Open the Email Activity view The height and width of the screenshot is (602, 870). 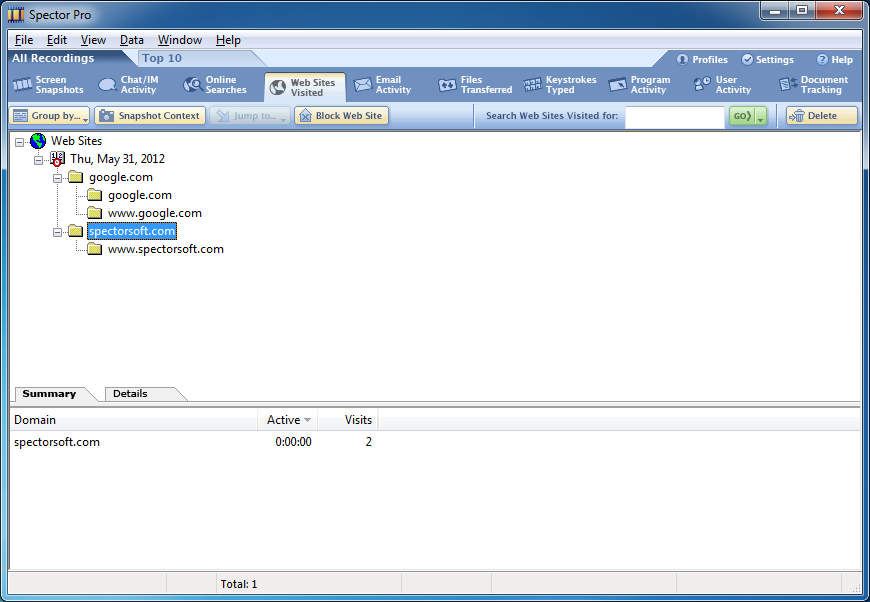382,85
